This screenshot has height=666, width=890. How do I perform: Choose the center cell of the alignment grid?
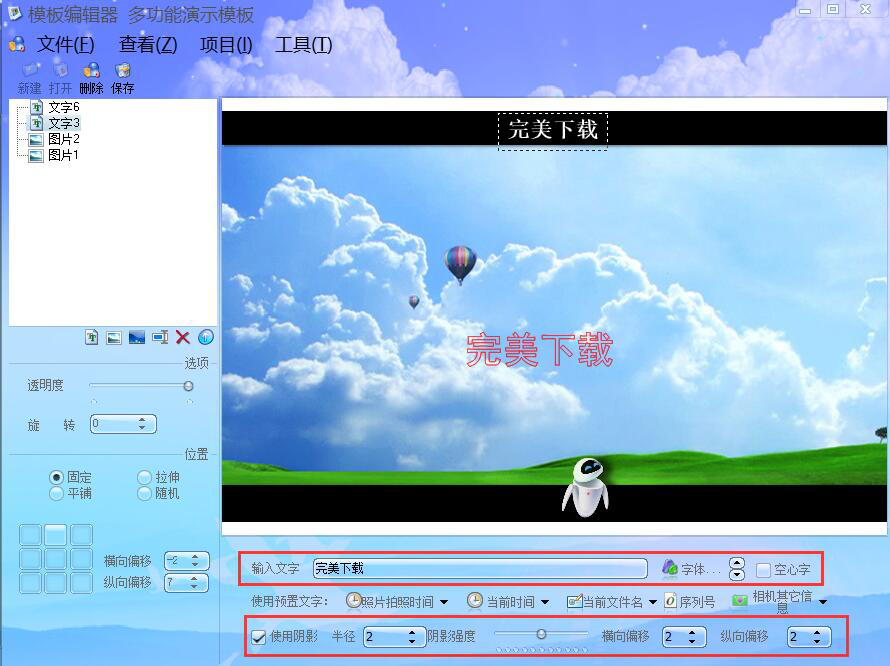click(56, 559)
